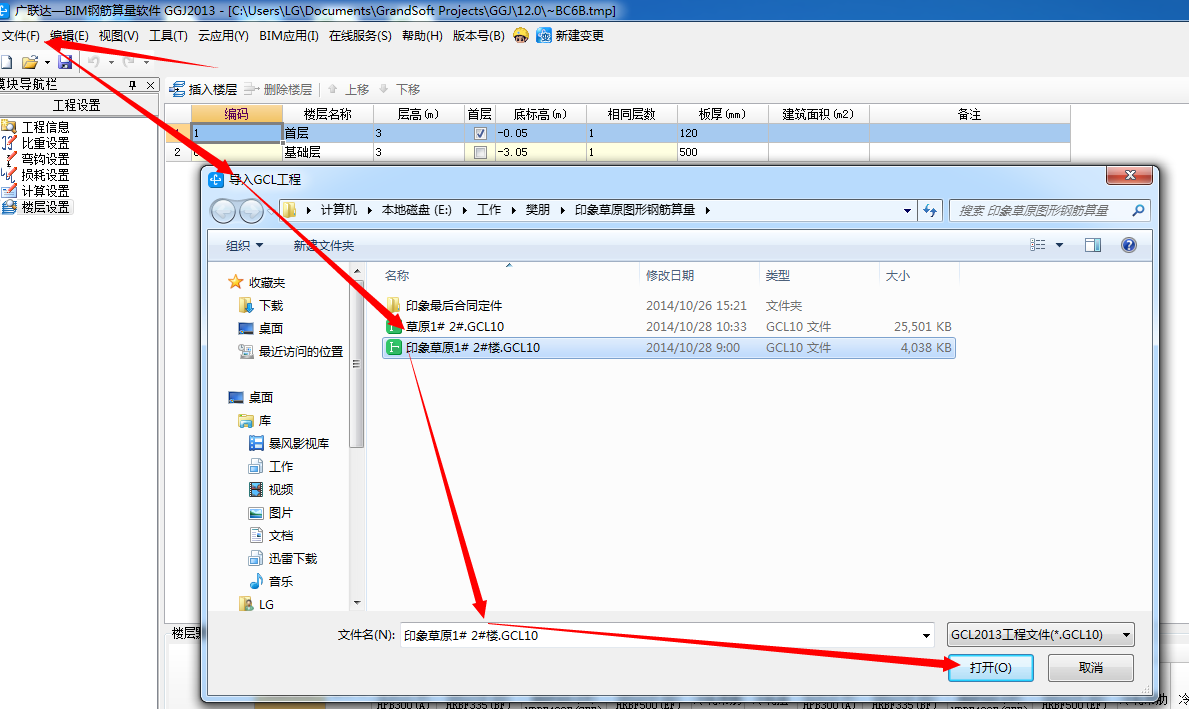Click the save disk toolbar icon
Image resolution: width=1189 pixels, height=709 pixels.
click(x=65, y=62)
